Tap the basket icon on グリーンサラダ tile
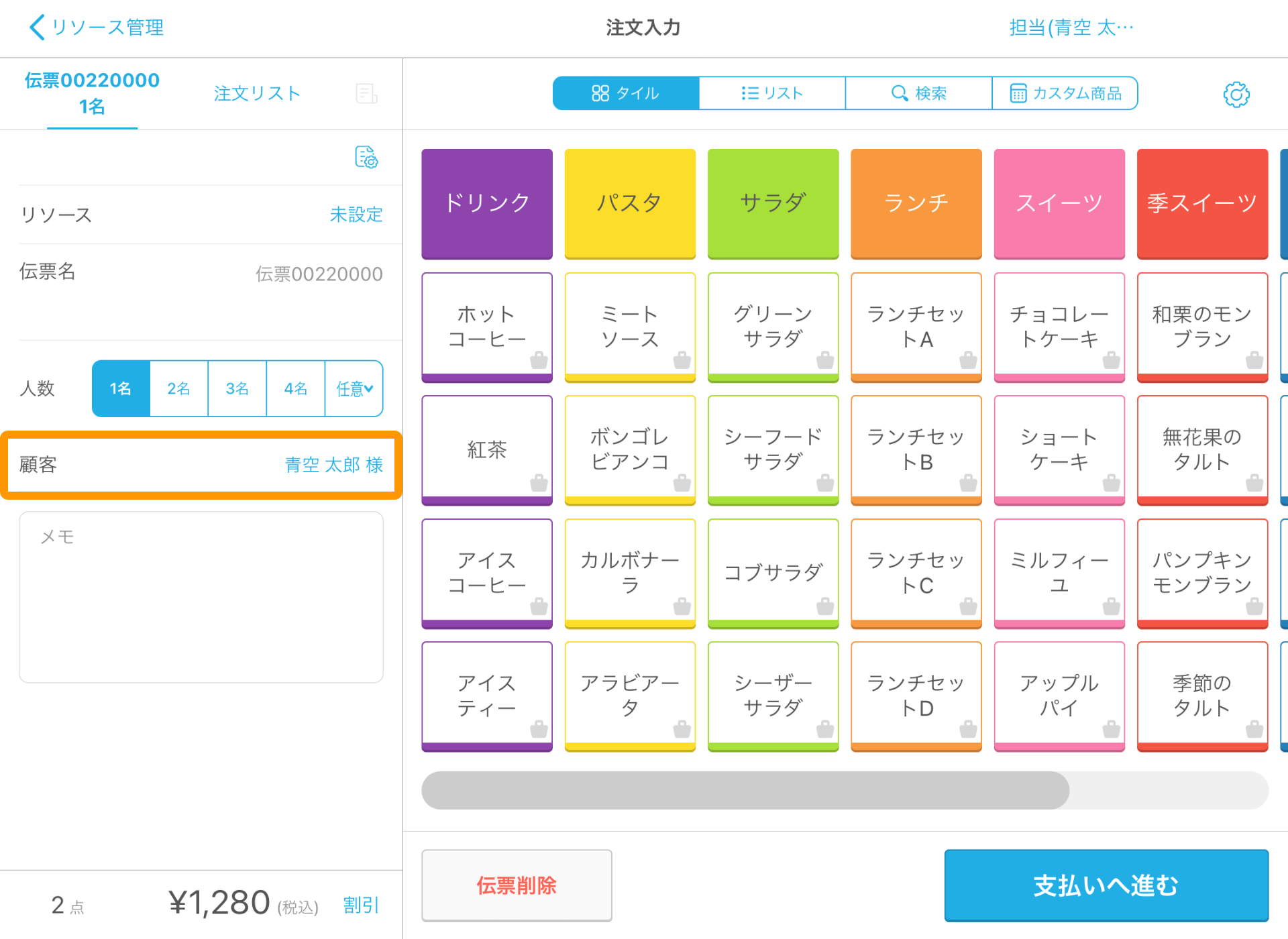This screenshot has width=1288, height=939. pos(825,360)
